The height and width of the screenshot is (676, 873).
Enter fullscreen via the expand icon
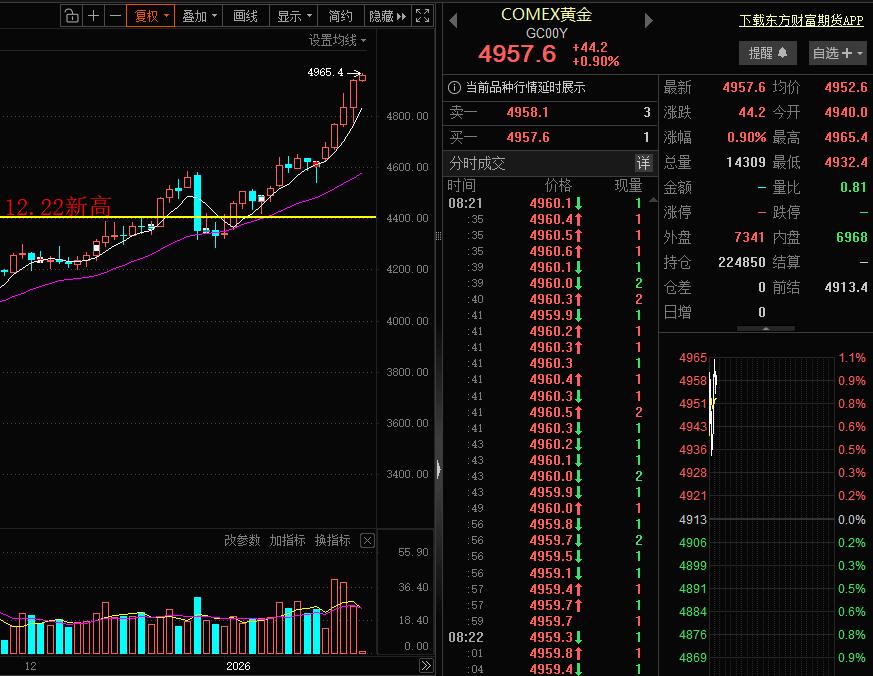pyautogui.click(x=422, y=16)
